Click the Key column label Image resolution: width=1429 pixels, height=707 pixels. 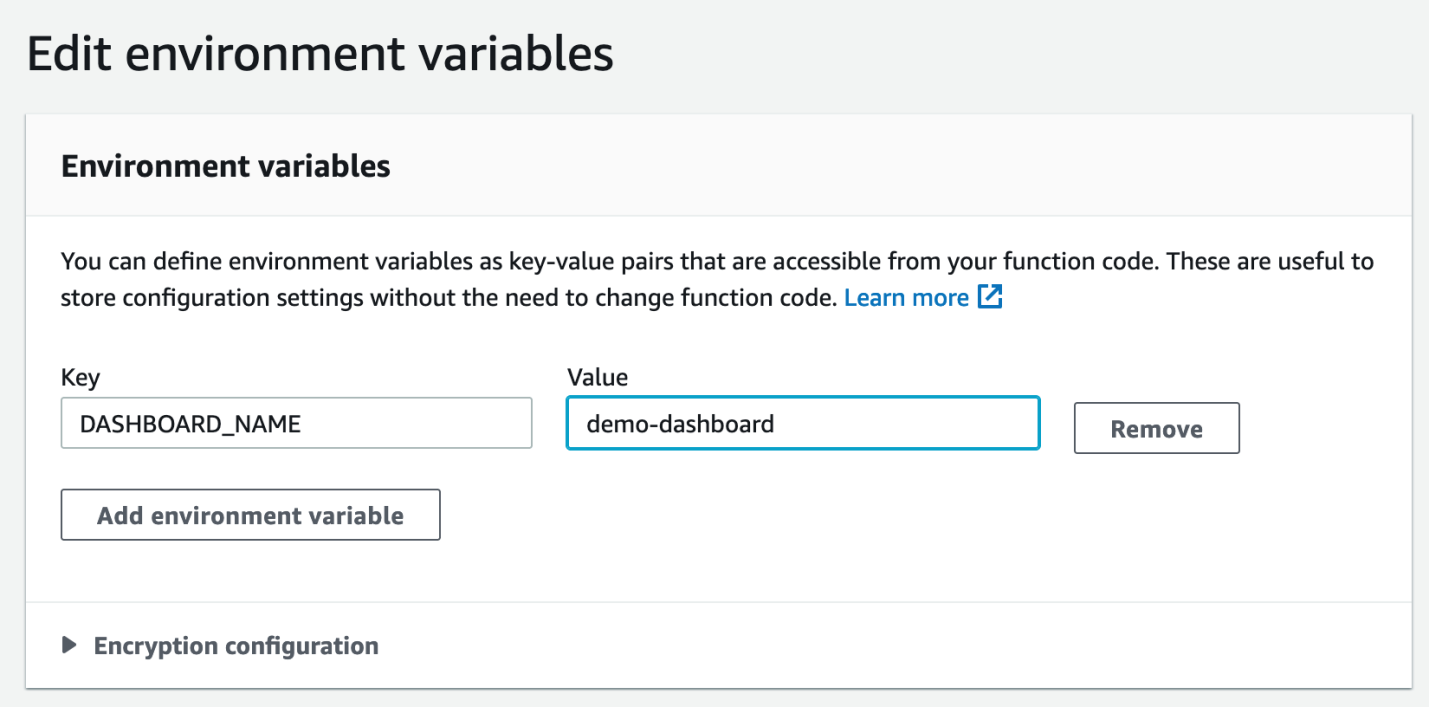pyautogui.click(x=80, y=377)
